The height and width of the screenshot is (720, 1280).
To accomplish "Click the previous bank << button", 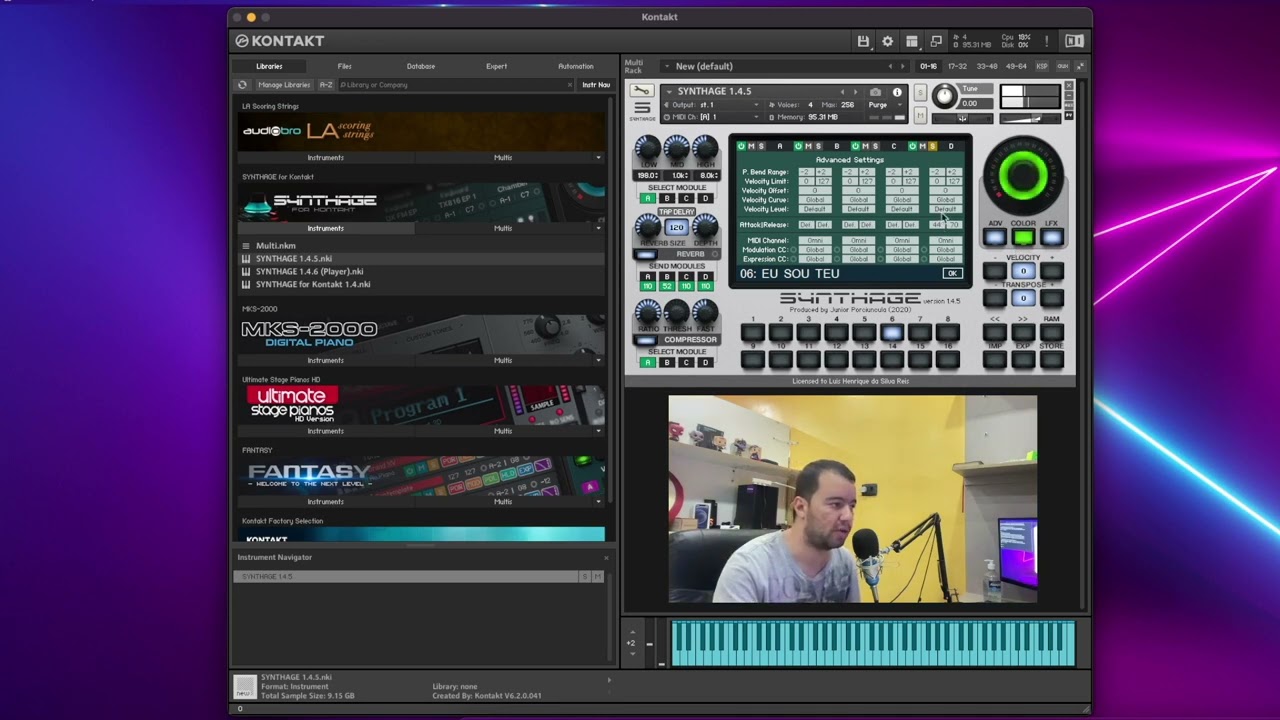I will click(x=995, y=333).
